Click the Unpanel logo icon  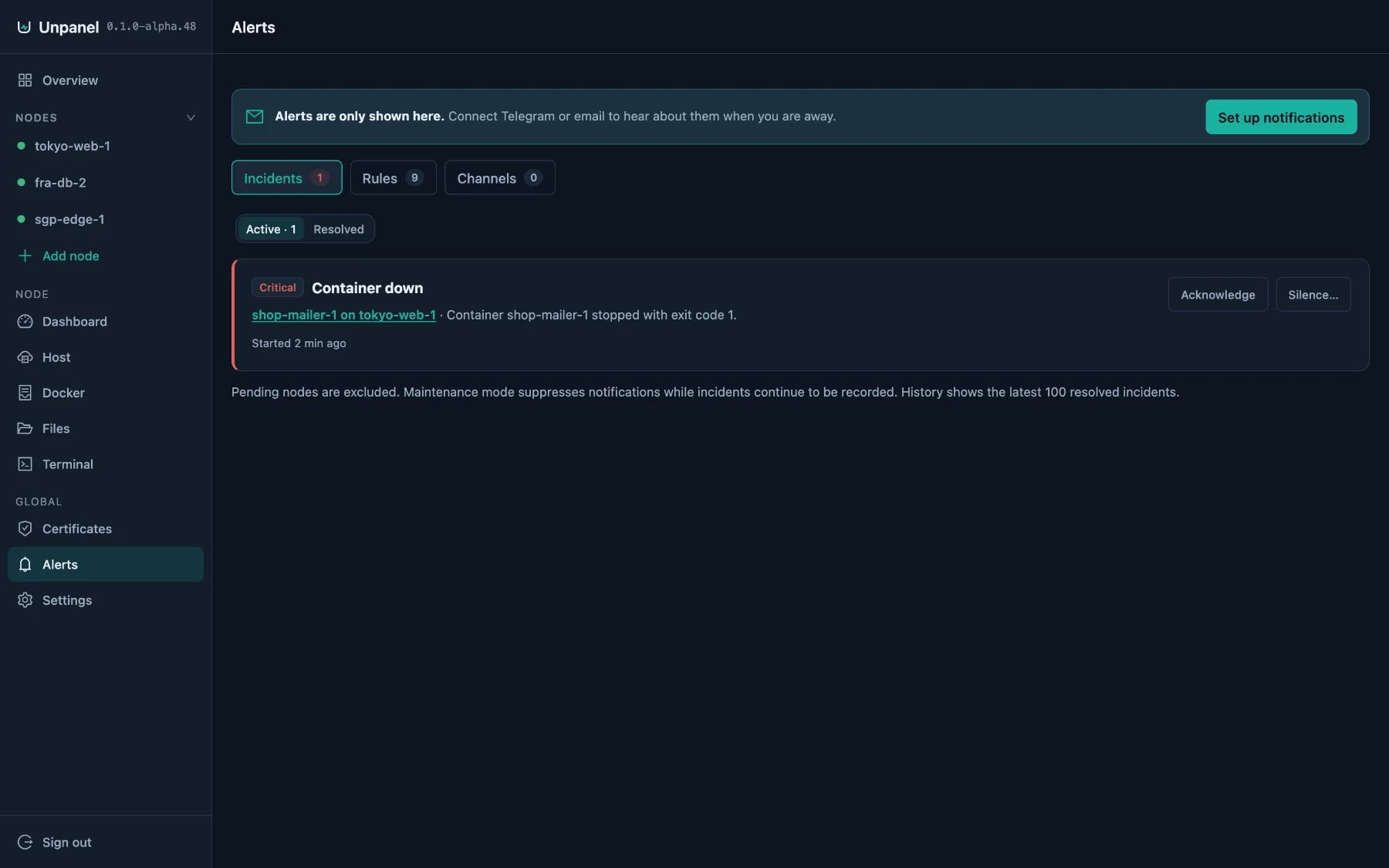pos(24,27)
